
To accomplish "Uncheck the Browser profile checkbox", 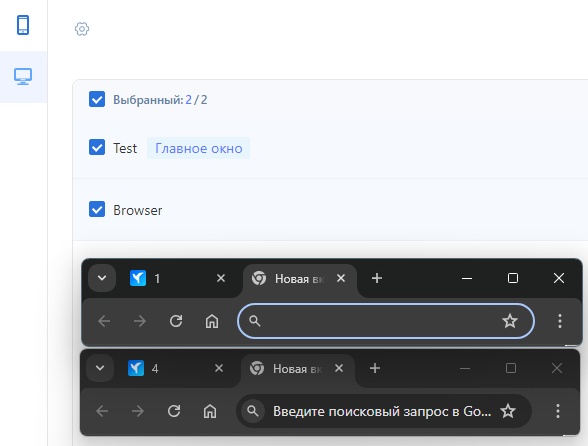I will pyautogui.click(x=97, y=209).
